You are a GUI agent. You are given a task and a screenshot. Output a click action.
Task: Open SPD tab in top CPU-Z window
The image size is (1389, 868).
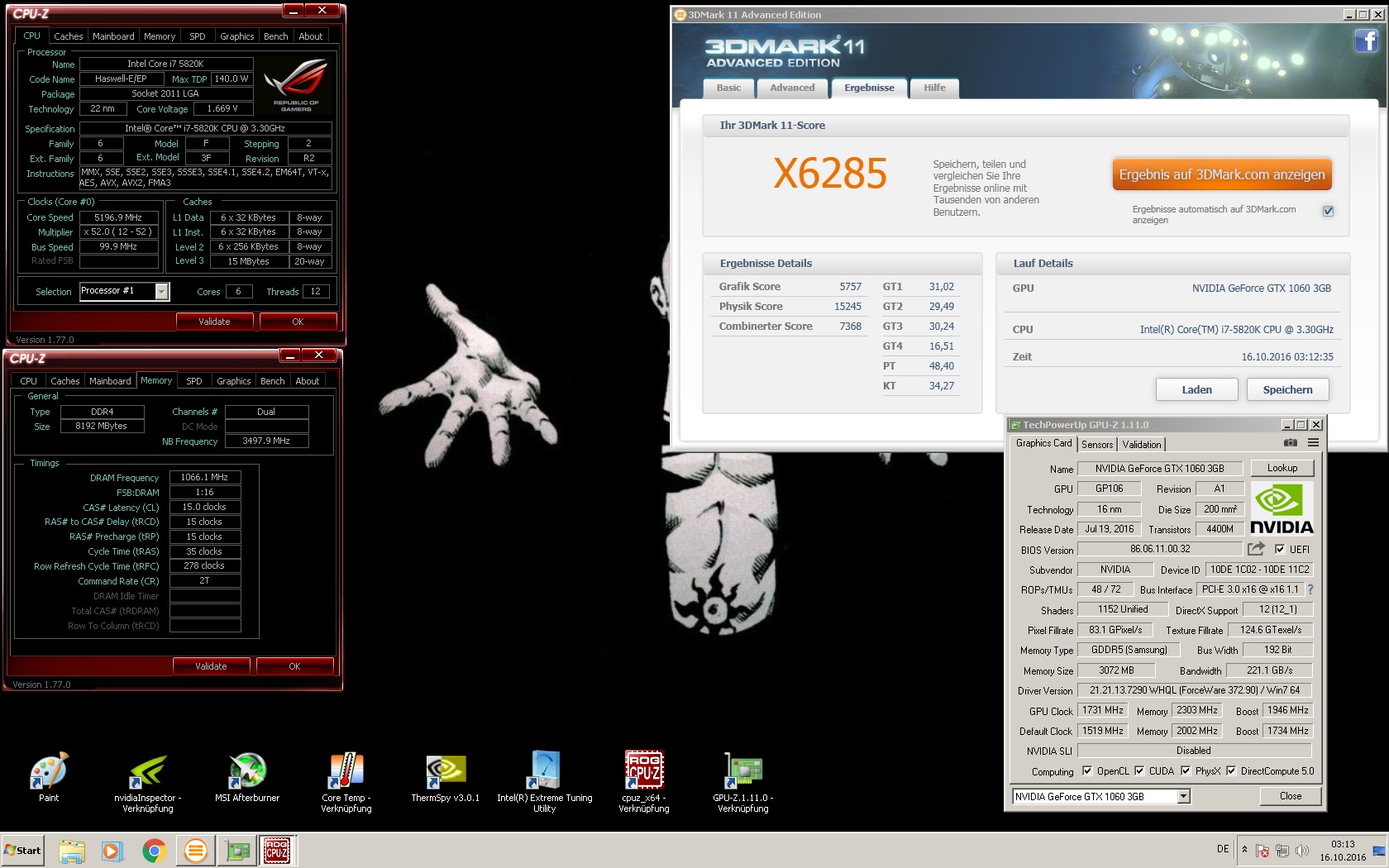click(x=197, y=36)
